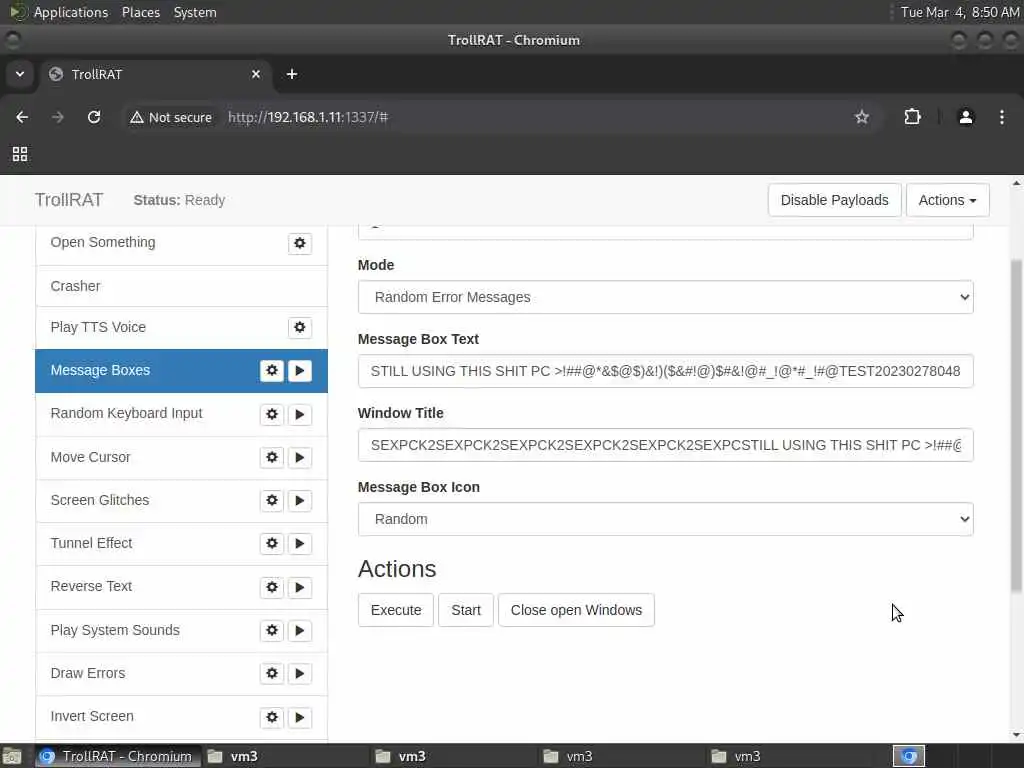
Task: Open the apps grid shortcut icon
Action: (20, 154)
